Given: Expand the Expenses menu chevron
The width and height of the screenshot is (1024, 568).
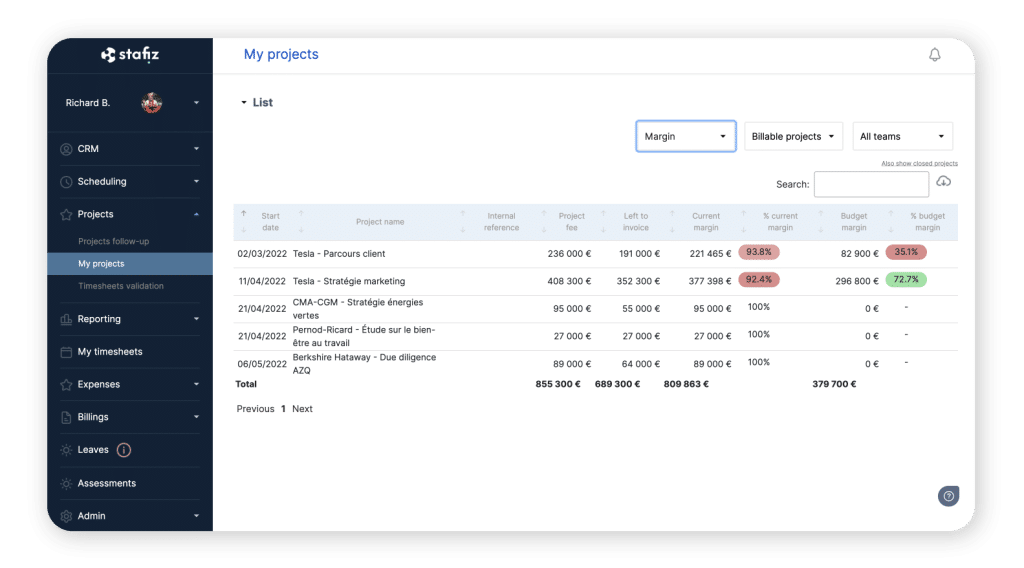Looking at the screenshot, I should tap(196, 385).
